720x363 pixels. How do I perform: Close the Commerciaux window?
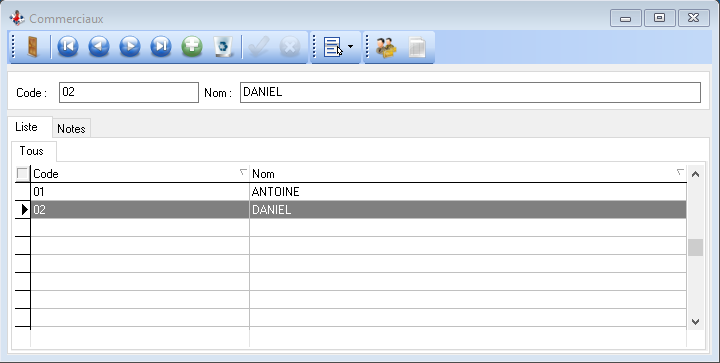(693, 18)
